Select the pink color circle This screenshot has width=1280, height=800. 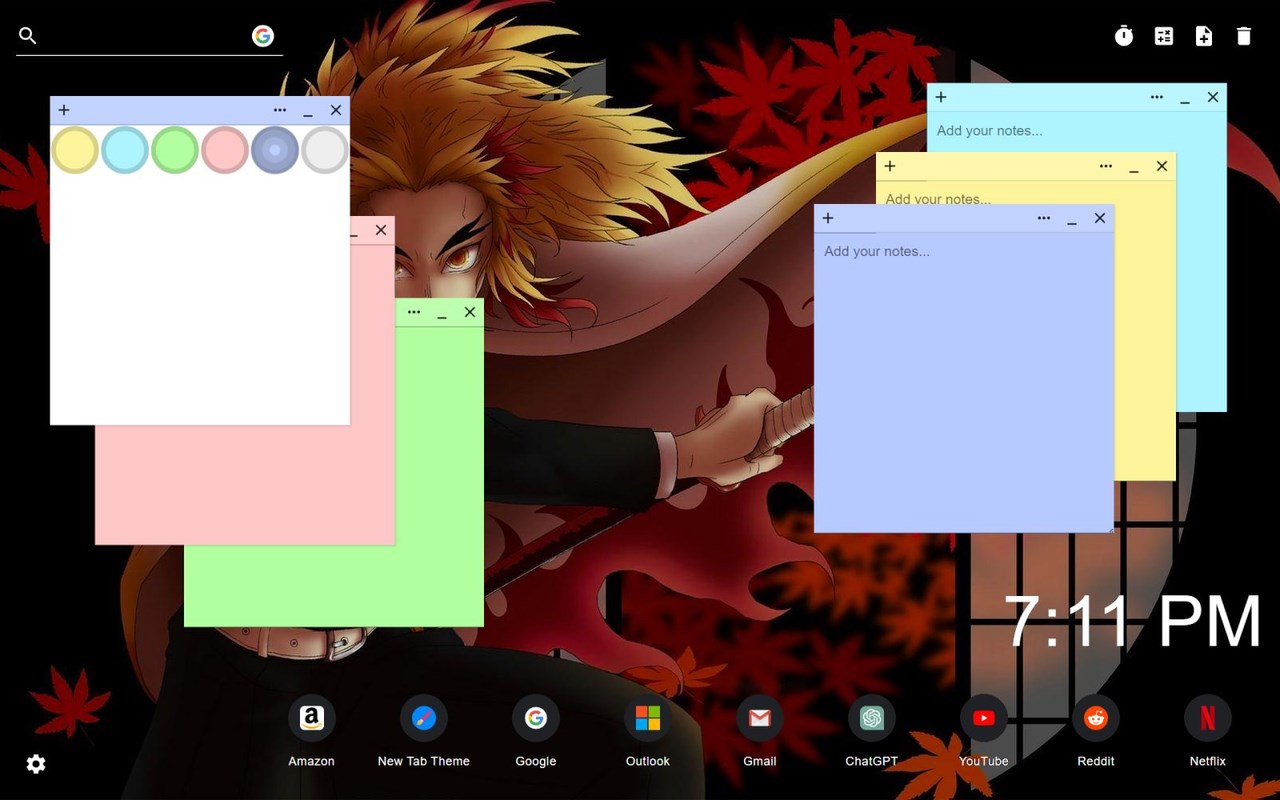click(x=225, y=150)
